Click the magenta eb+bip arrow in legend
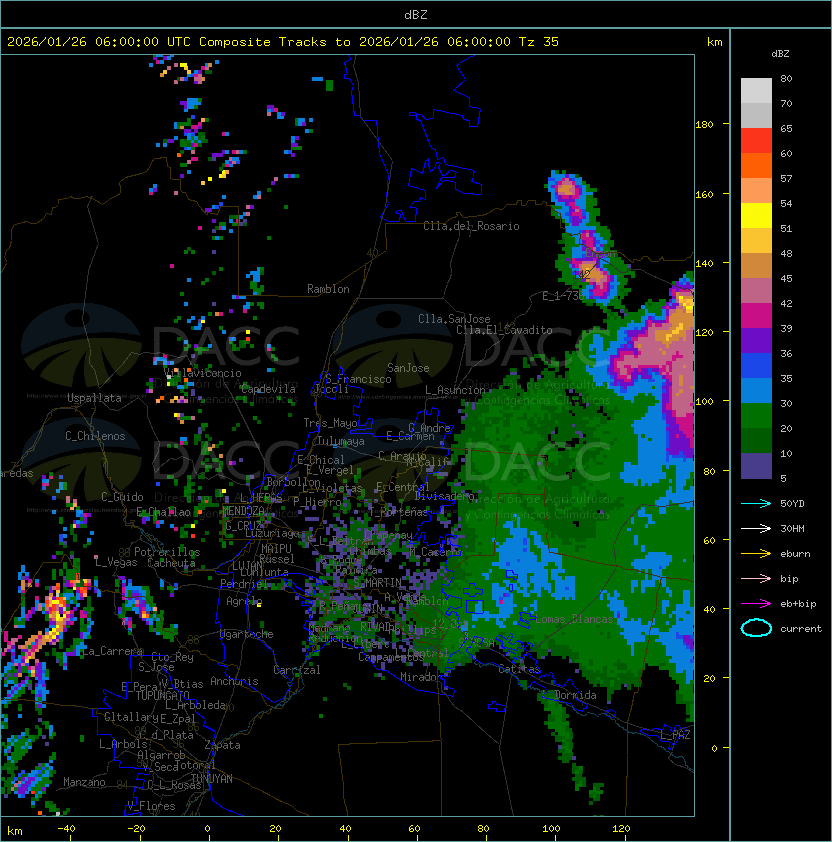Image resolution: width=832 pixels, height=842 pixels. [756, 604]
